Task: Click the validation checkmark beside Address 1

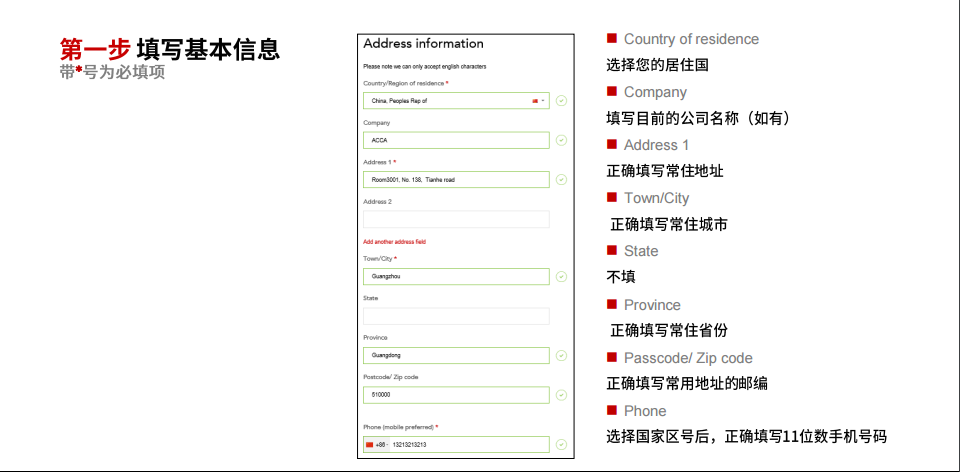Action: 561,180
